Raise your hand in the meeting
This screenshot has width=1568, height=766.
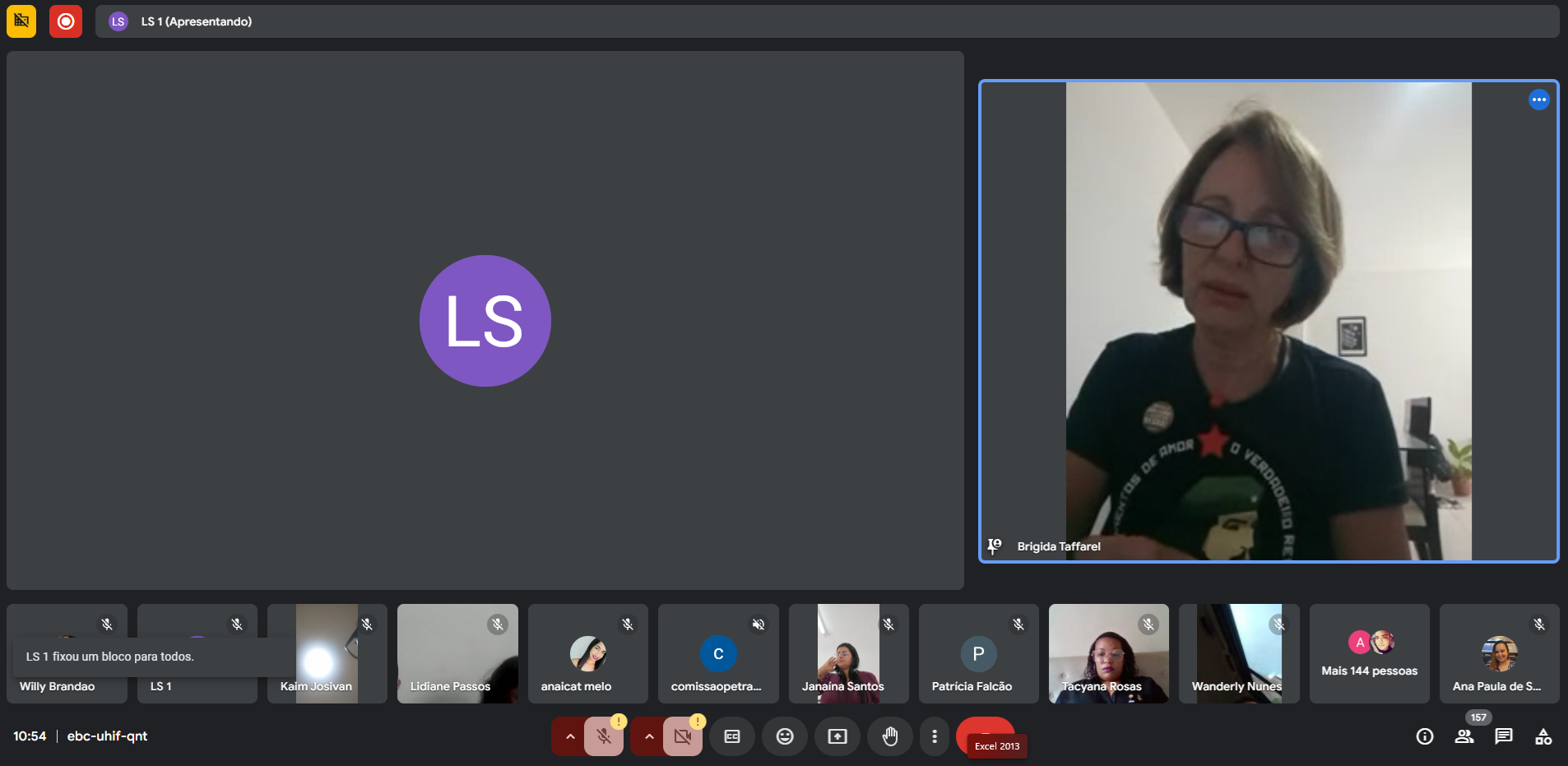[890, 736]
